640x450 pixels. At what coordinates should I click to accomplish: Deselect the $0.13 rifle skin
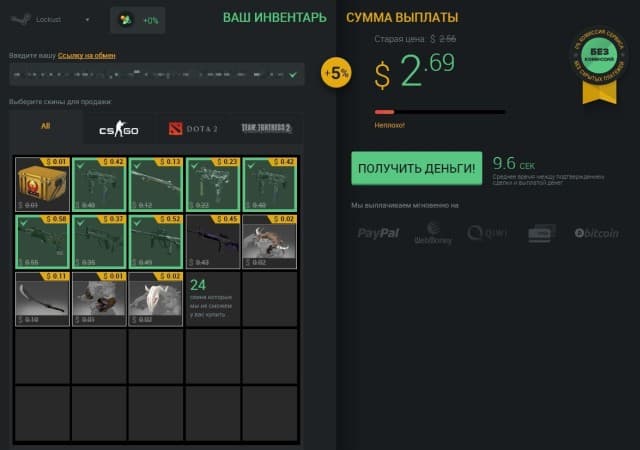156,185
